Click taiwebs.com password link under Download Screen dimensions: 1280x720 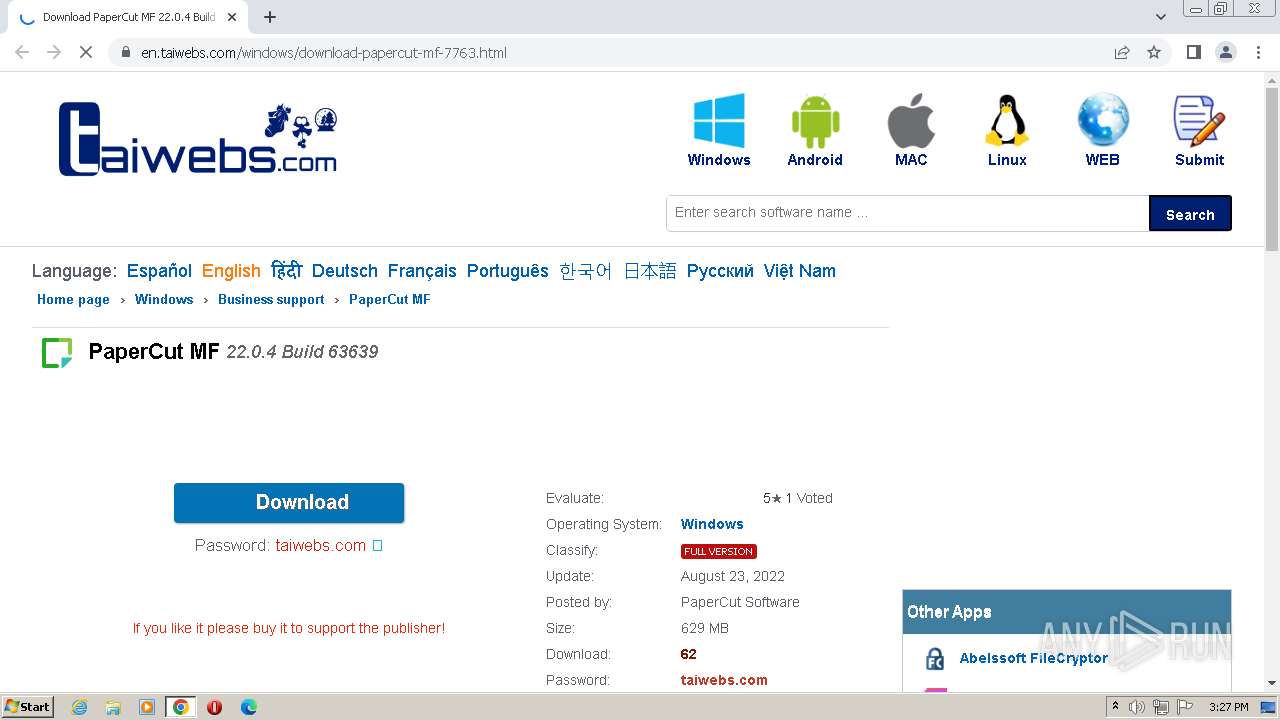321,545
